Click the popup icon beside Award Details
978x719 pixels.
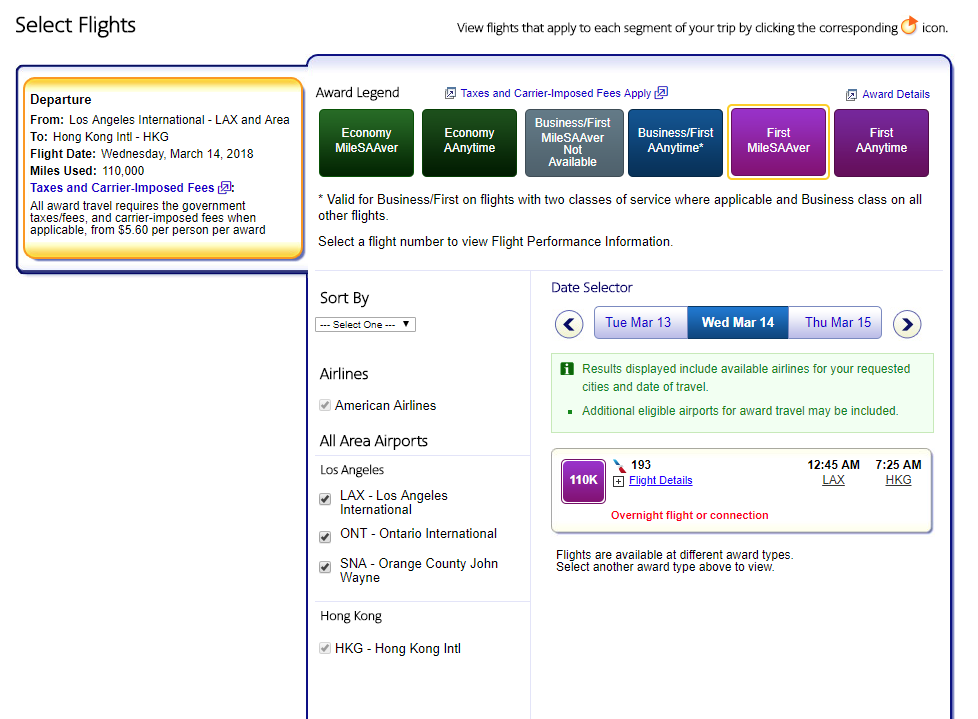[851, 95]
